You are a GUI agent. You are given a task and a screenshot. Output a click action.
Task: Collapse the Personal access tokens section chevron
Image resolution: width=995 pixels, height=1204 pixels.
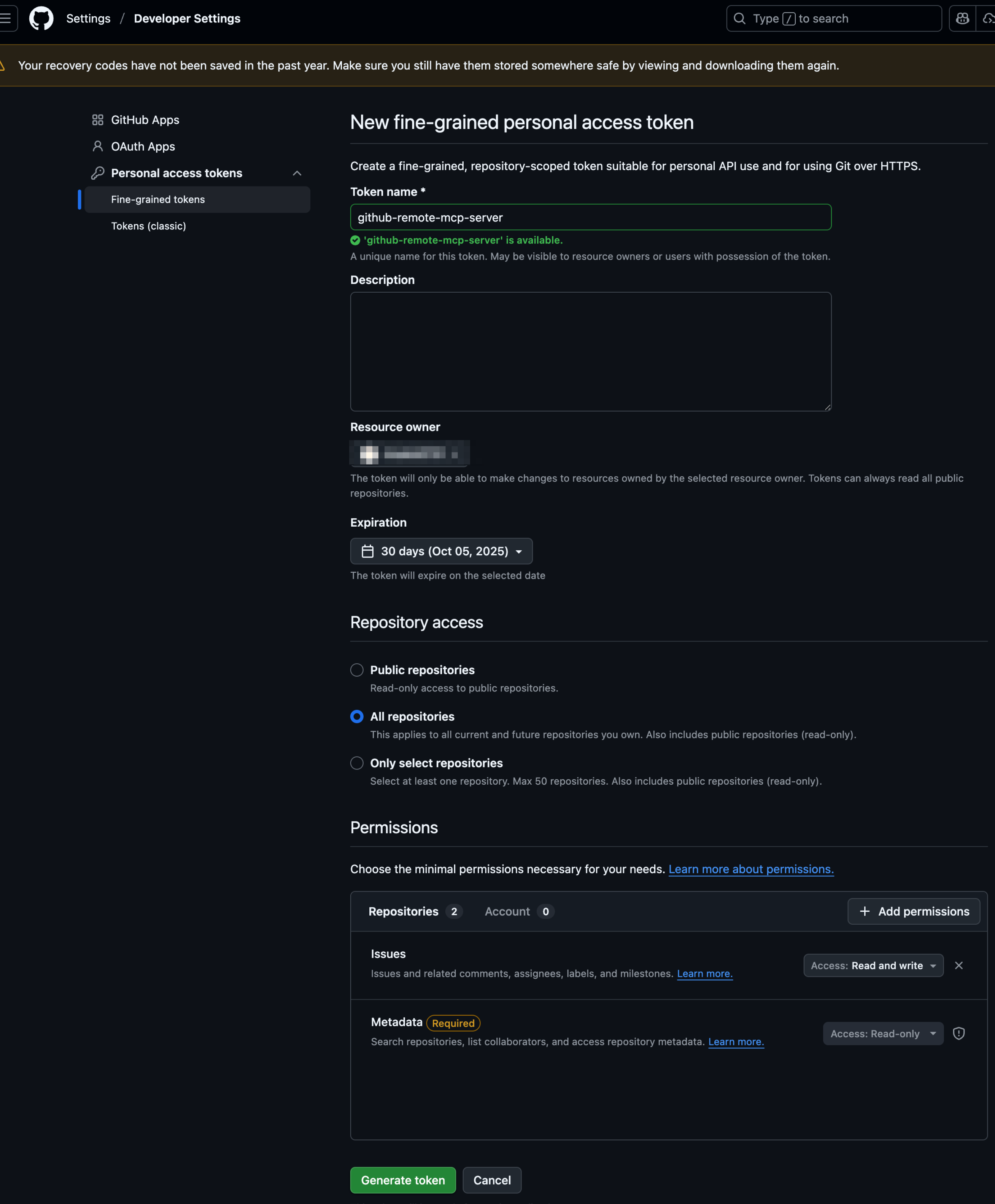tap(297, 173)
